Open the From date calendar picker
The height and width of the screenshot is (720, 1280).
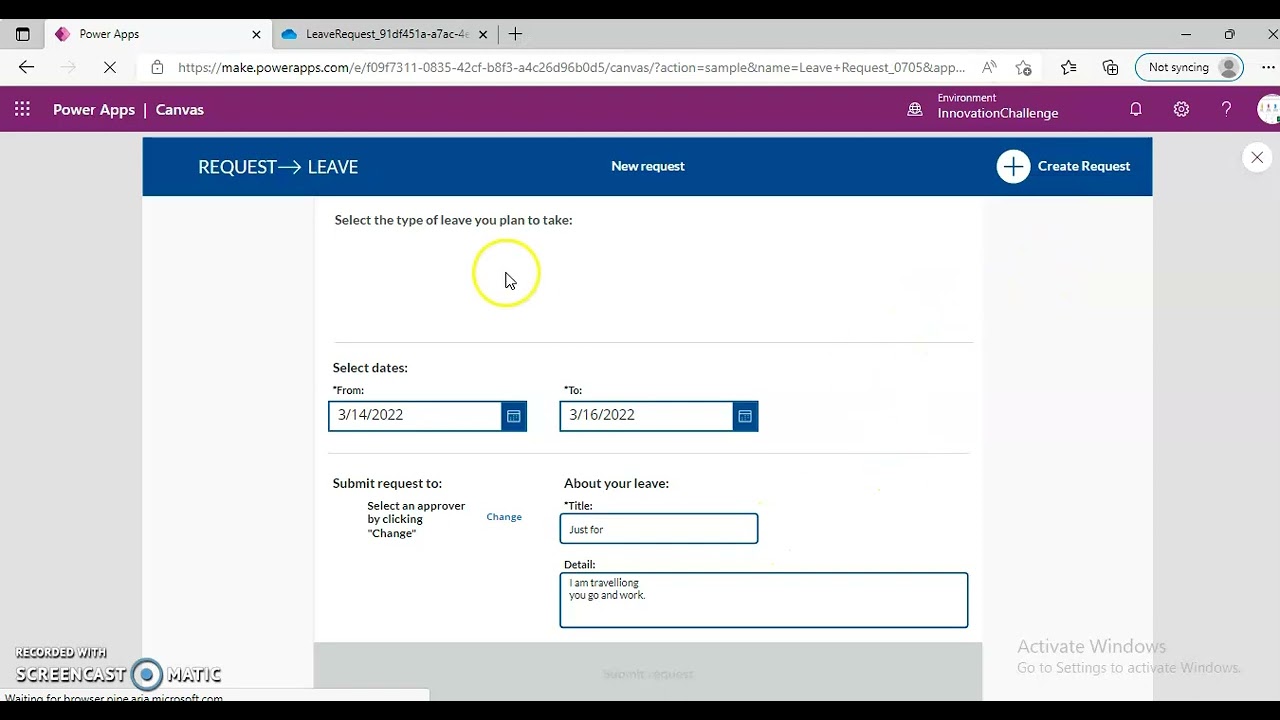click(x=514, y=416)
